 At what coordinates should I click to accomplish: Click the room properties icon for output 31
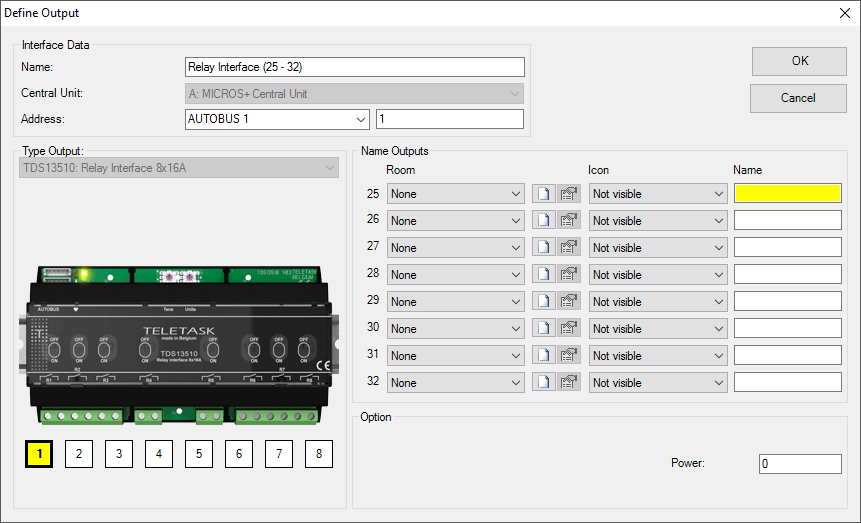[x=569, y=356]
